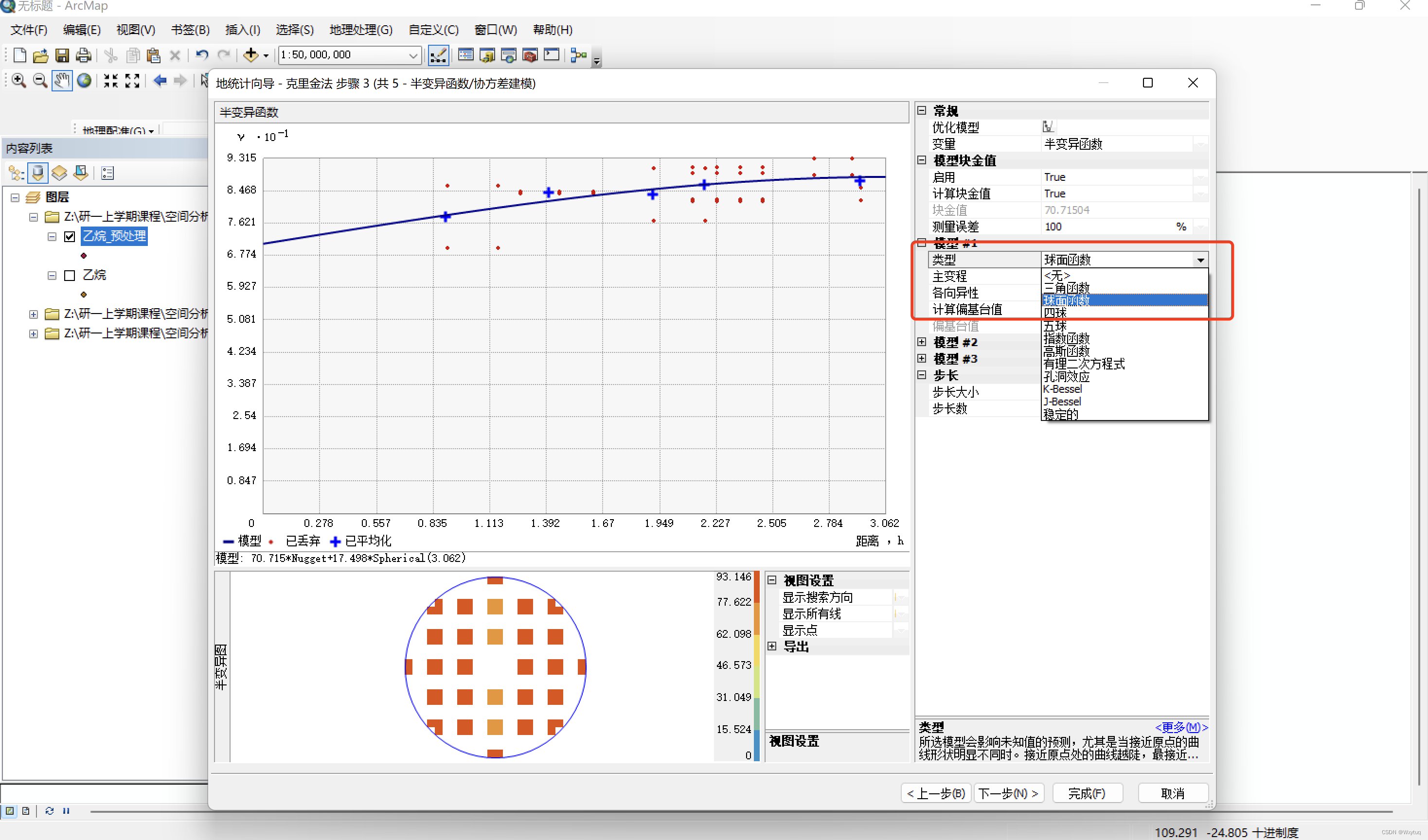
Task: Click List By Source icon
Action: (38, 173)
